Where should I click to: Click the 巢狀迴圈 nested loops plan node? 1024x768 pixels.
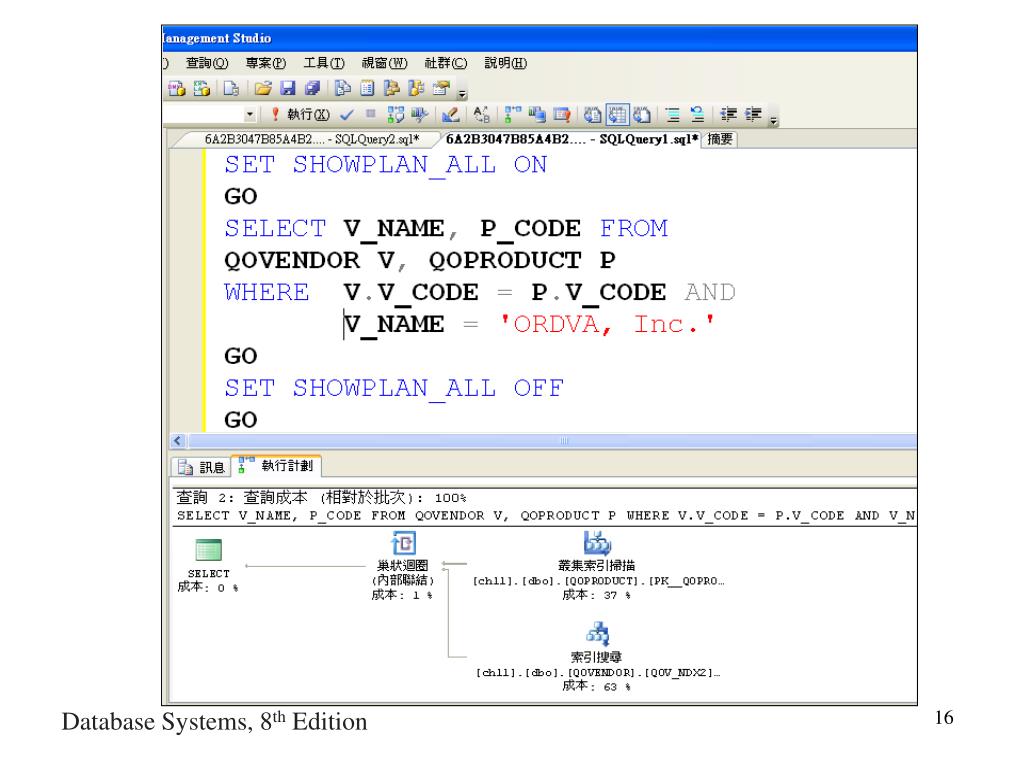[402, 566]
